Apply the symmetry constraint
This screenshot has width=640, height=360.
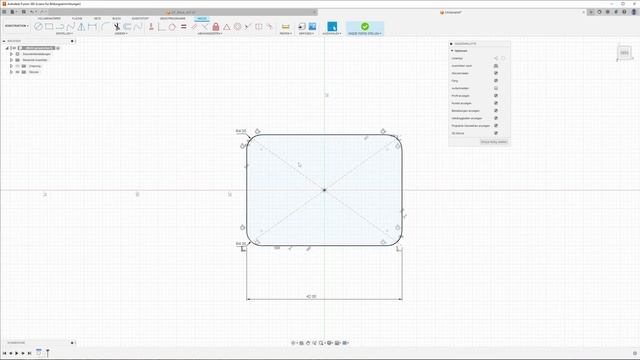click(x=259, y=27)
